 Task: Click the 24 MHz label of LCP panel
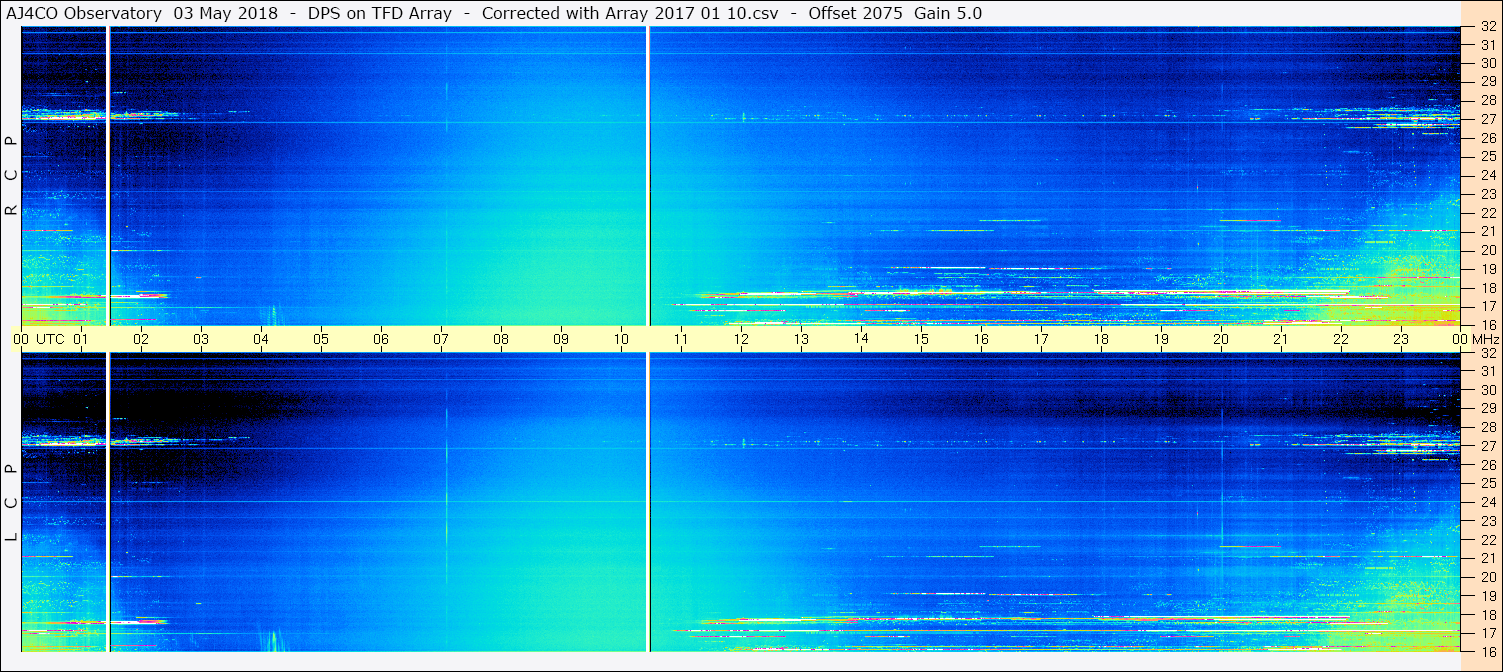point(1488,502)
